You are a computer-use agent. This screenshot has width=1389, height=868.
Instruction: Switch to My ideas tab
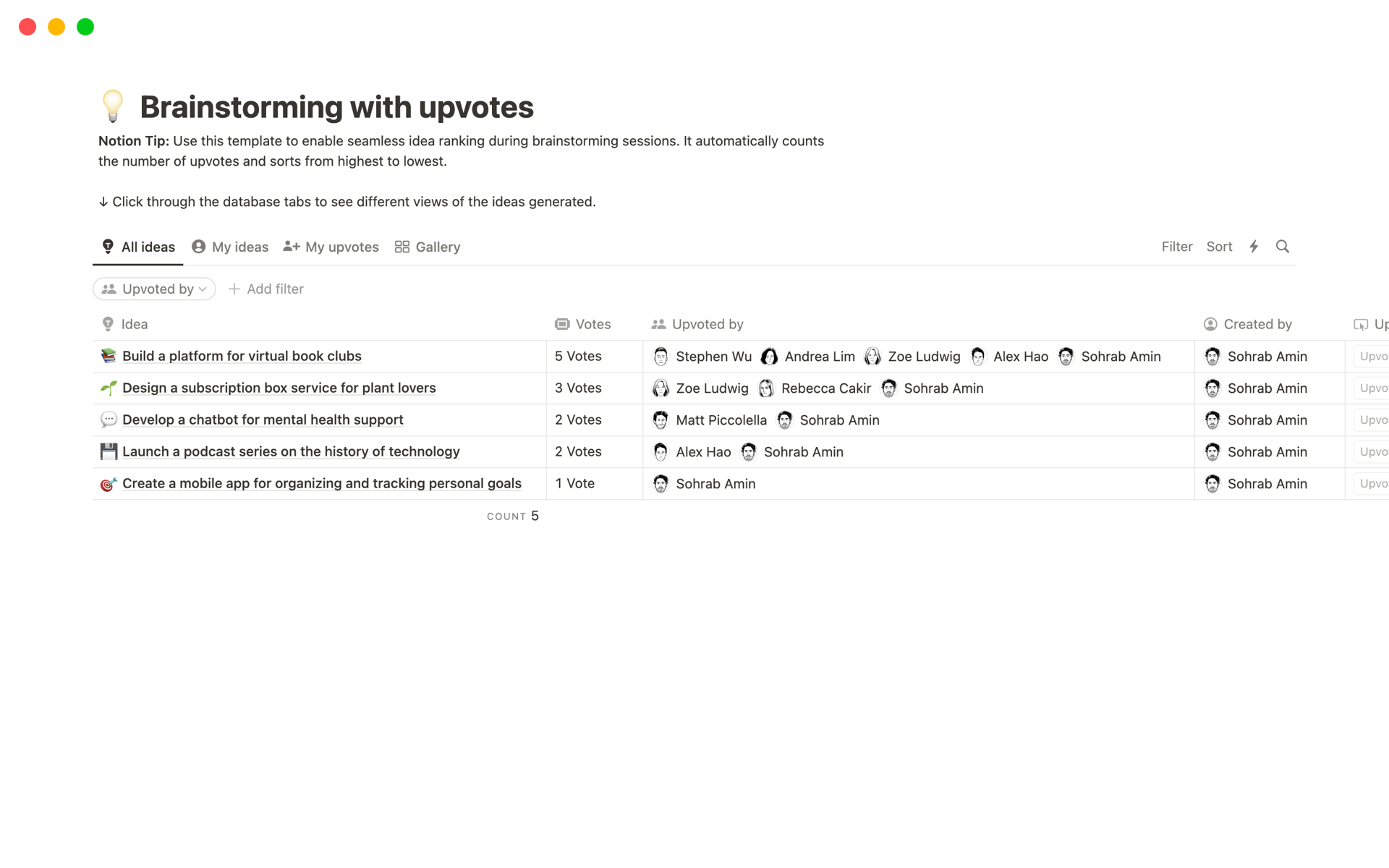click(229, 247)
